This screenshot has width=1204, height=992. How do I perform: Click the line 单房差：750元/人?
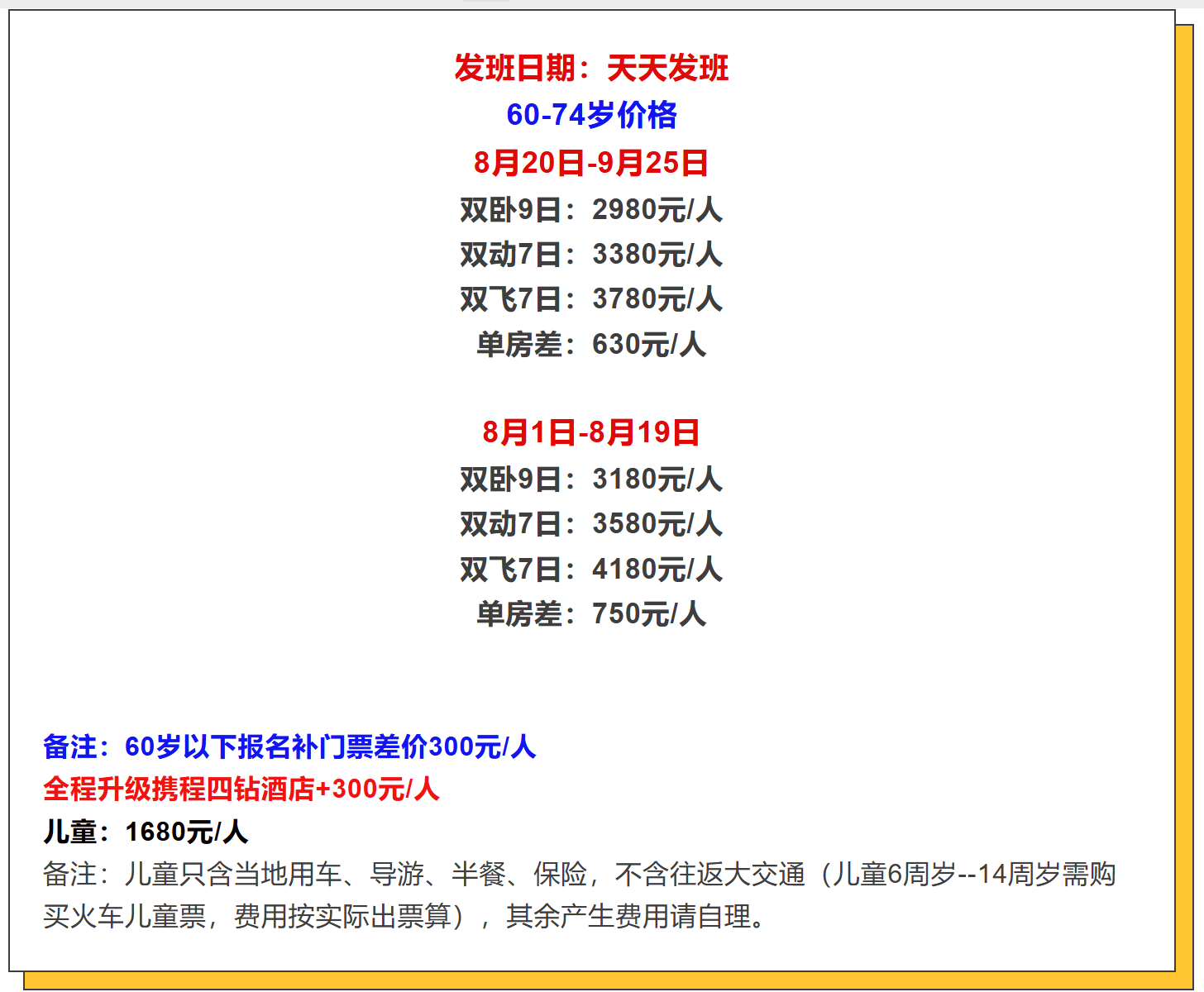591,614
